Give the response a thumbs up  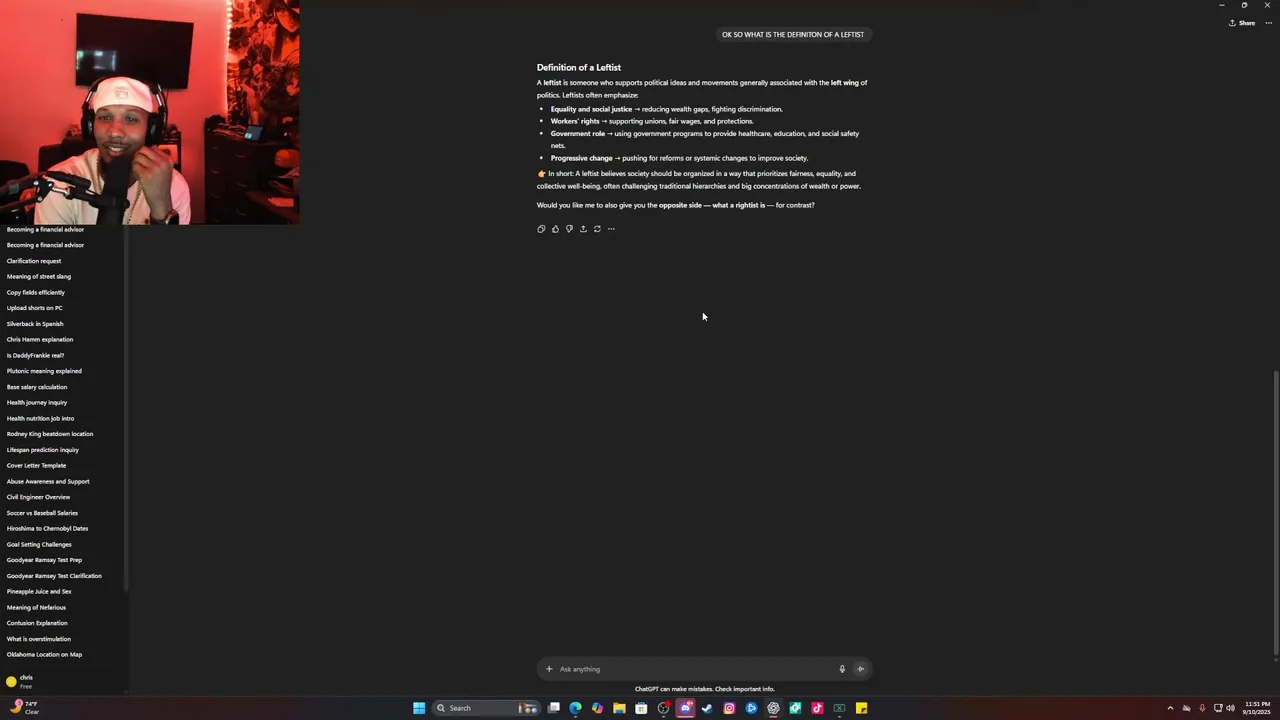click(555, 229)
